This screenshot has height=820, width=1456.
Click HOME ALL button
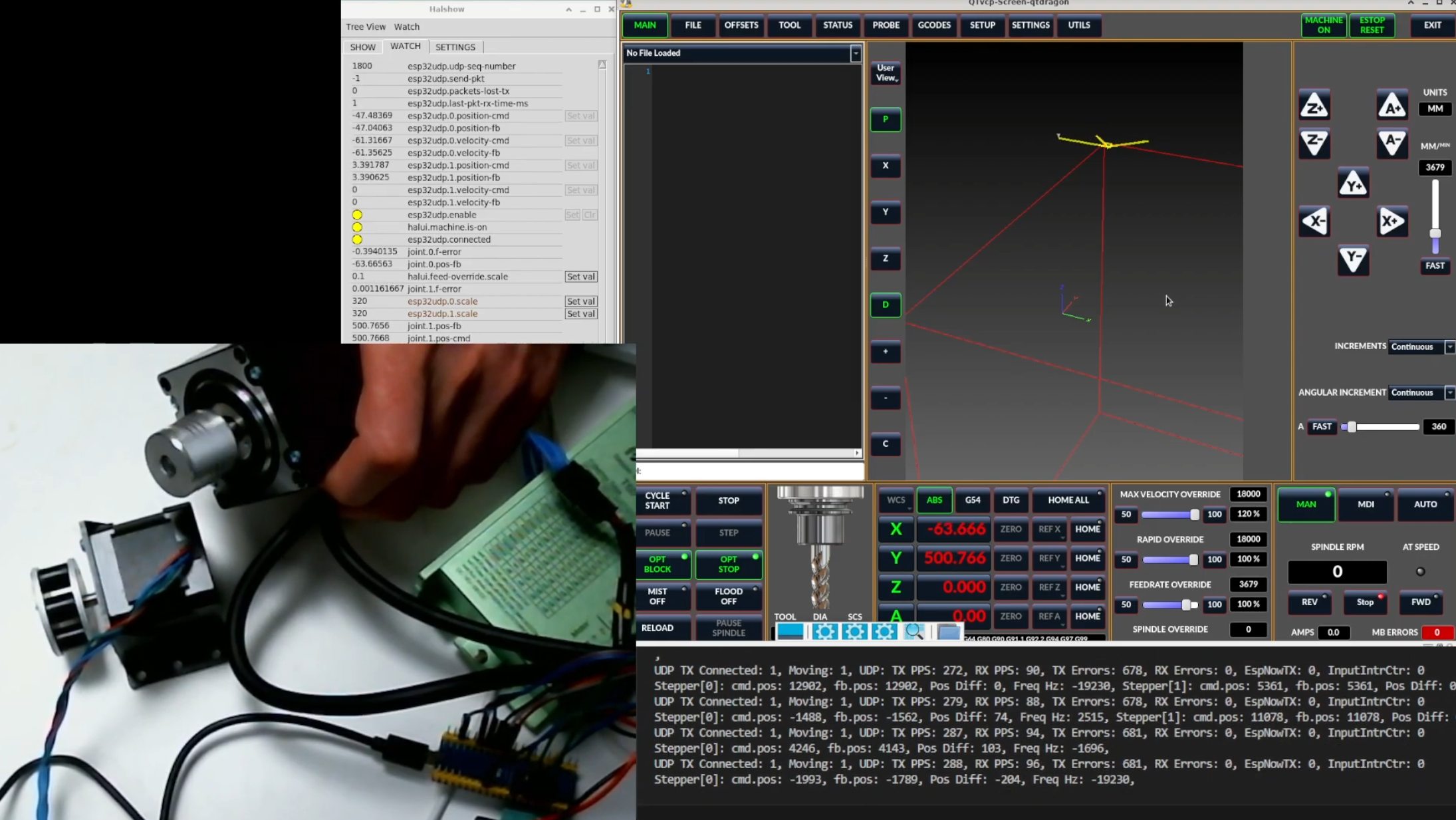(1068, 500)
